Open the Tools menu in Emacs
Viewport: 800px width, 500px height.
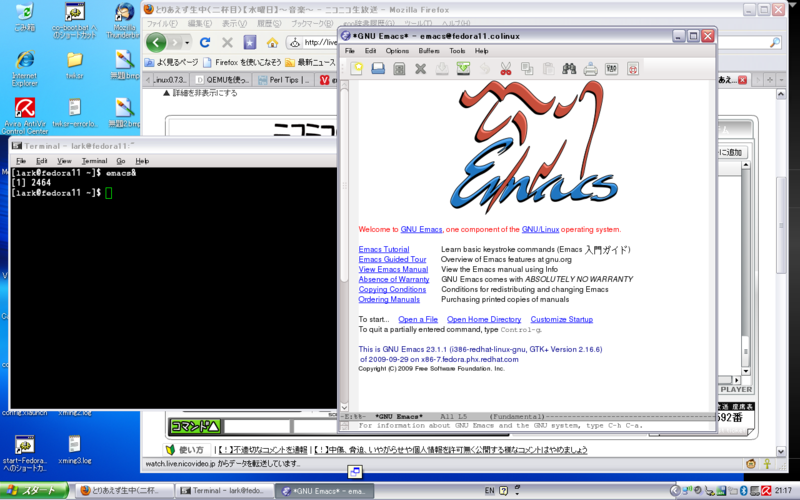457,51
